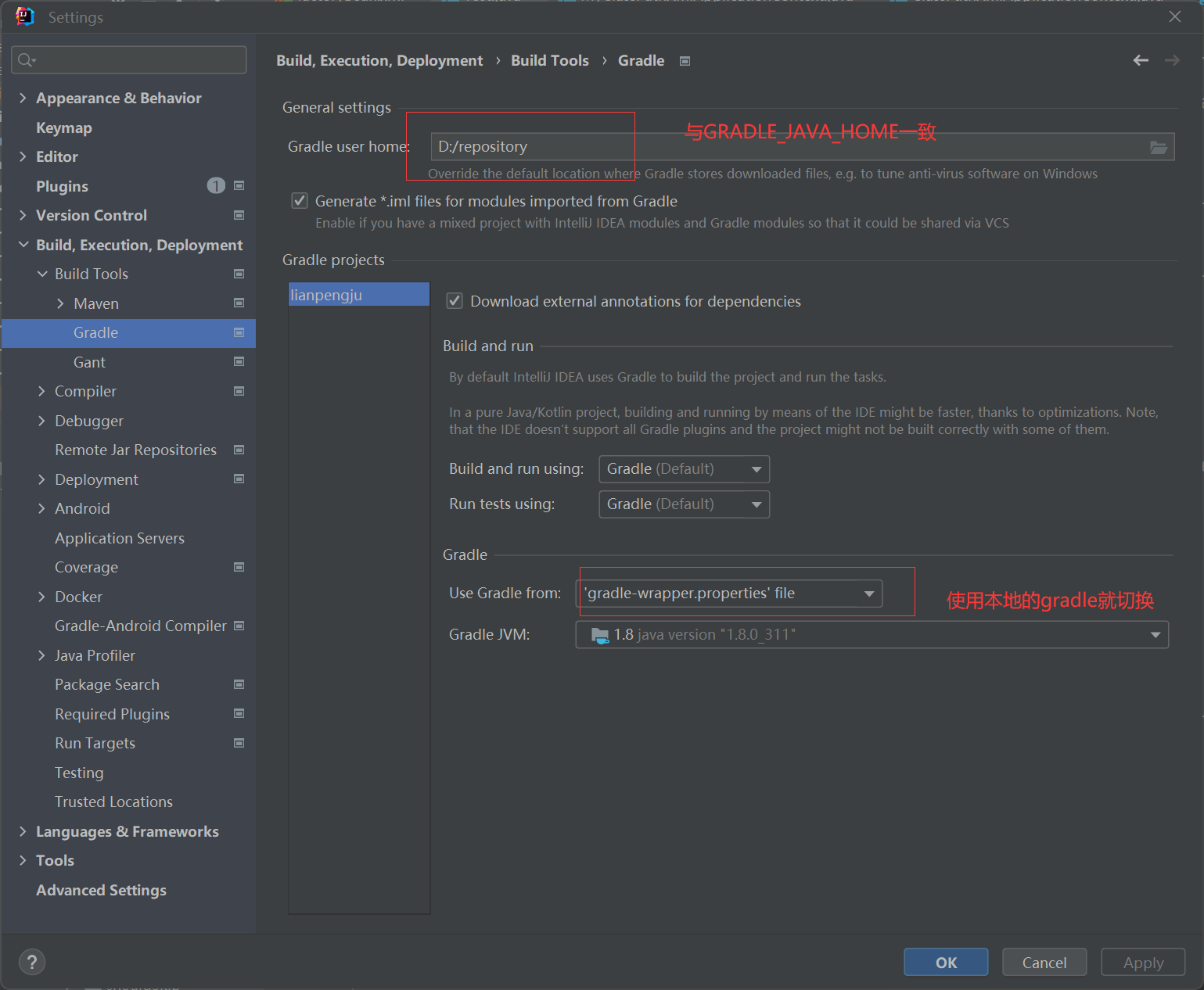Image resolution: width=1204 pixels, height=990 pixels.
Task: Open folder browser for Gradle user home
Action: (1159, 147)
